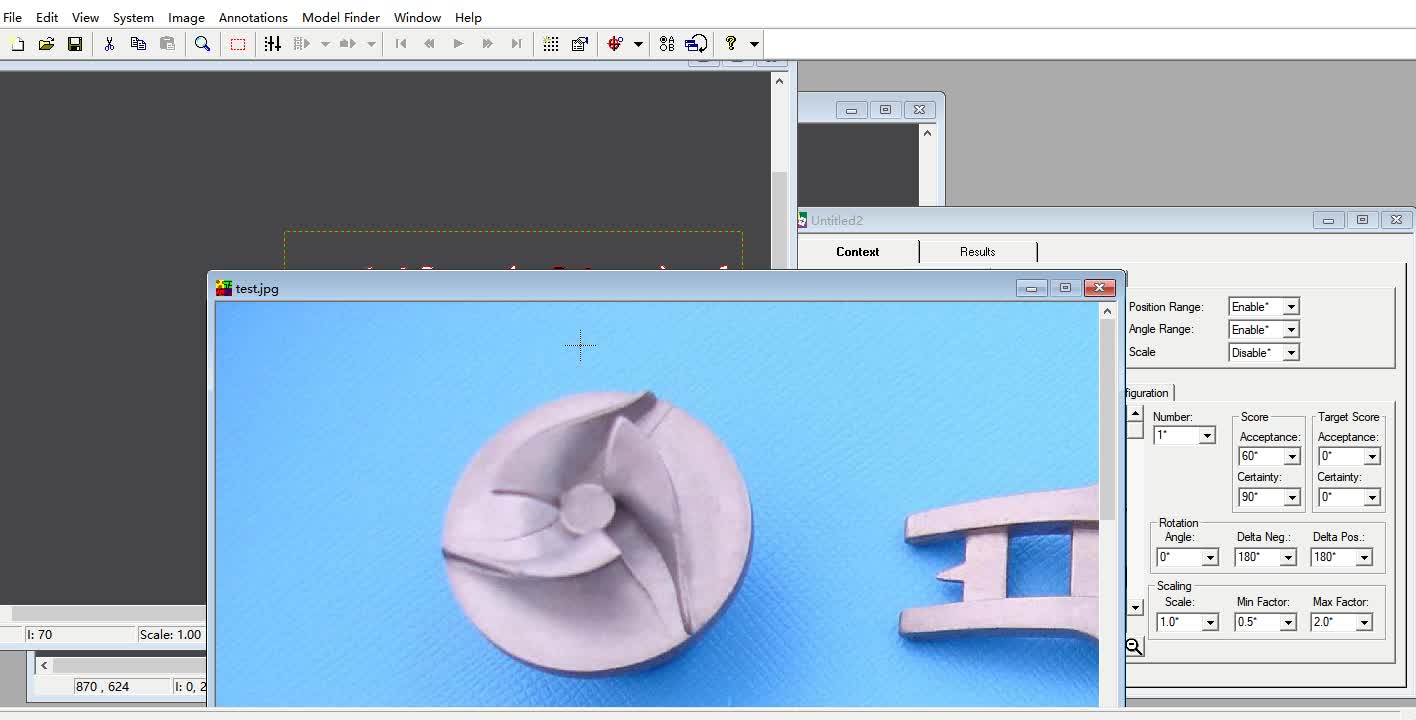Click test.jpg window's vertical scrollbar thumb

(x=1107, y=420)
